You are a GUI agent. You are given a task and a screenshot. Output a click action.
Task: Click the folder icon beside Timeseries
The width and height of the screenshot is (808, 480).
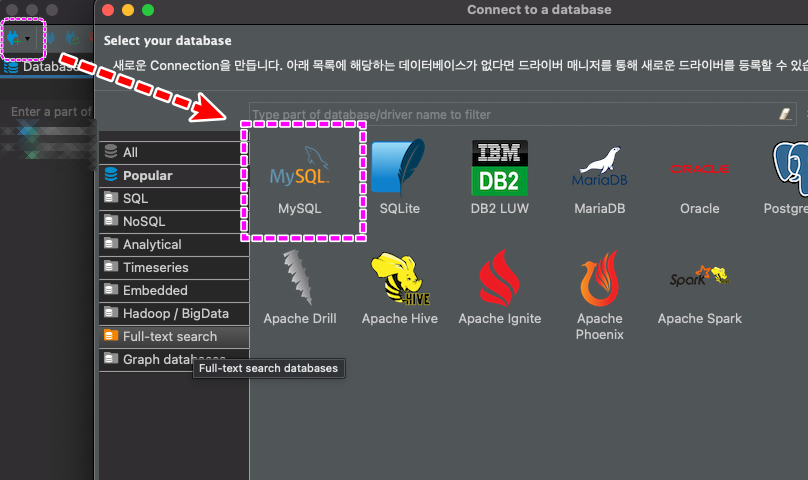[111, 267]
